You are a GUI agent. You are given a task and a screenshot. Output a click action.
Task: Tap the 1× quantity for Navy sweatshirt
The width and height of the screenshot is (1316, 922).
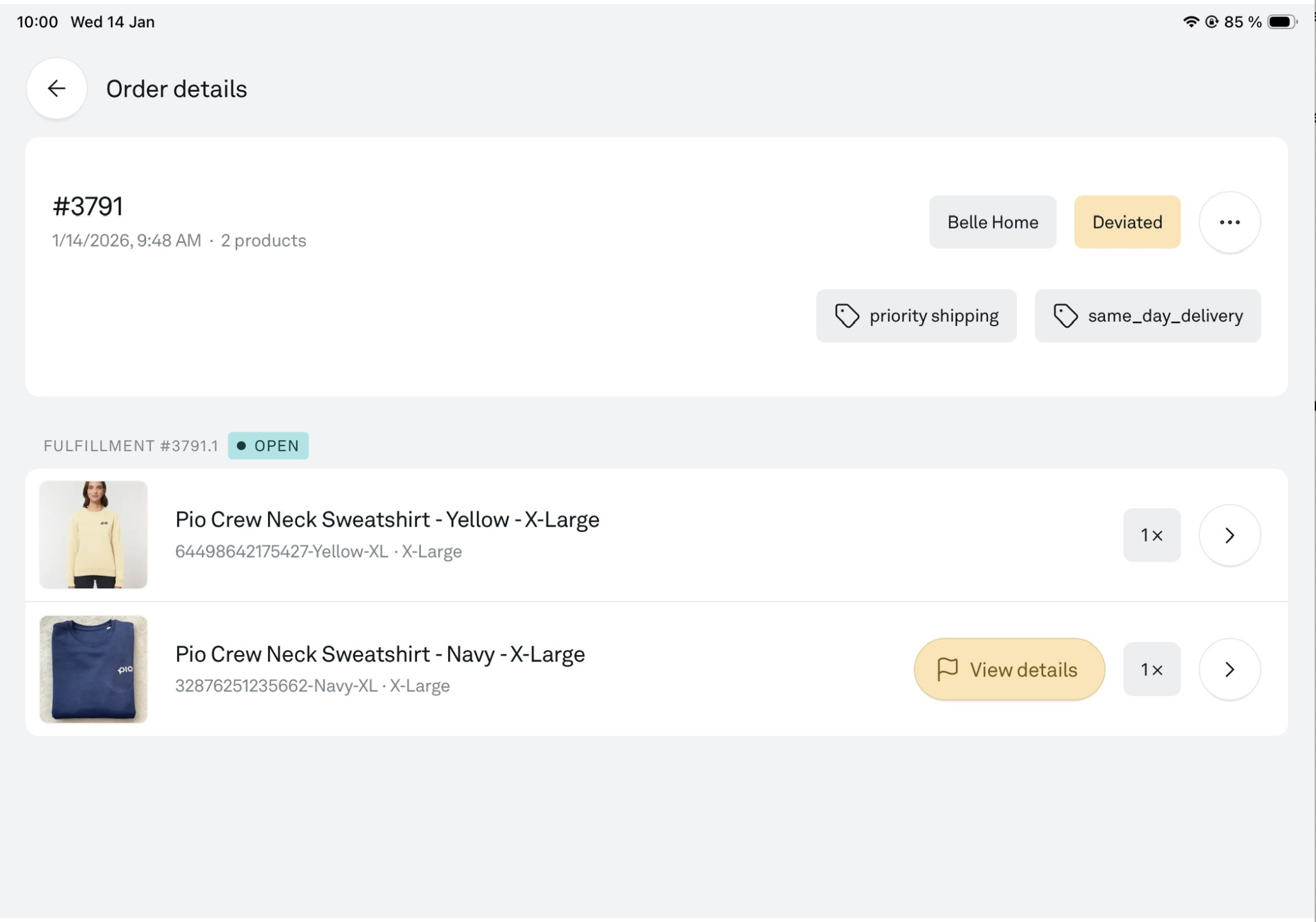point(1151,670)
